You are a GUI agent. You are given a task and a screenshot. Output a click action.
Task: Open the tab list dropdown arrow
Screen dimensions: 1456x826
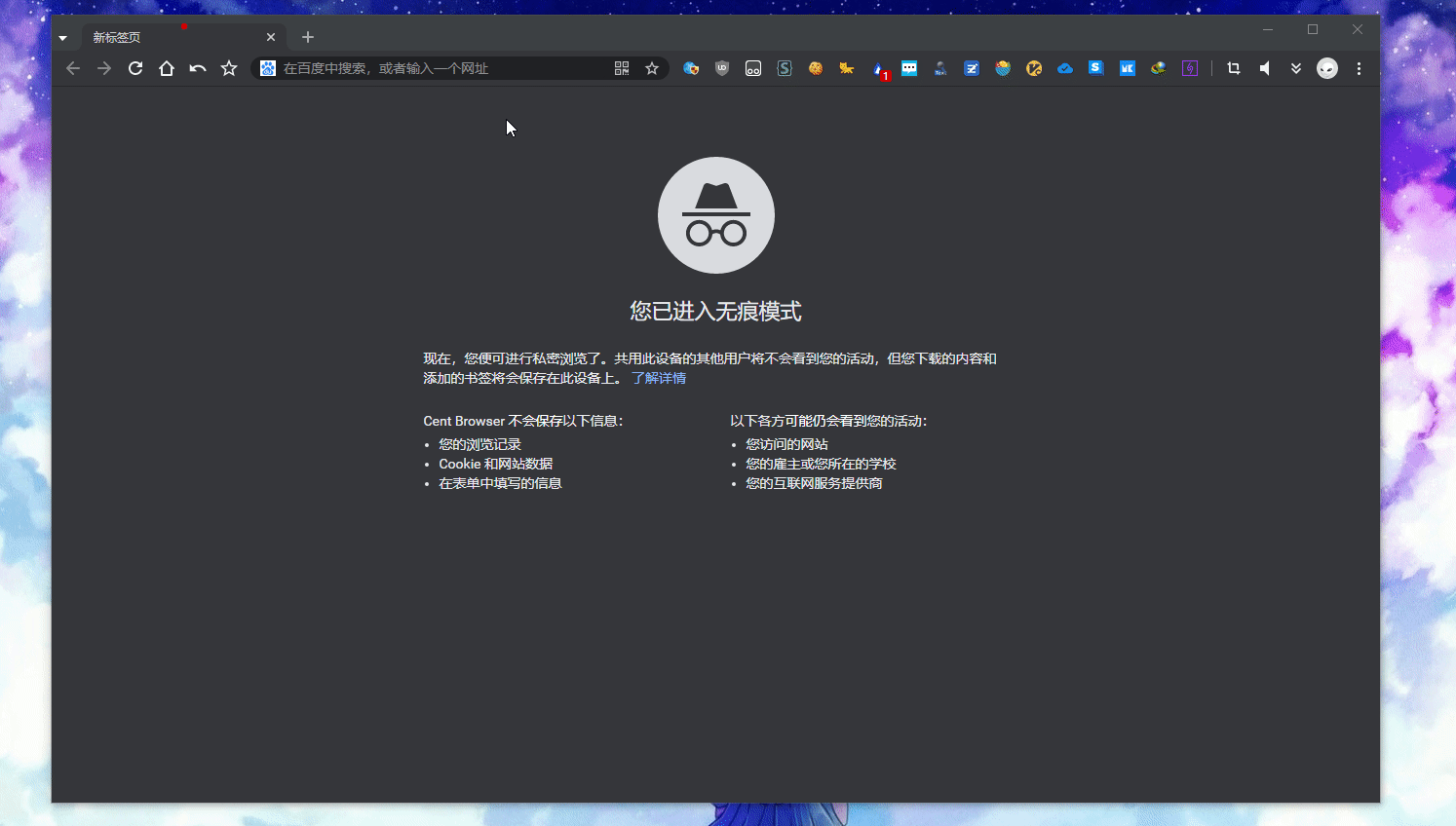pyautogui.click(x=62, y=38)
